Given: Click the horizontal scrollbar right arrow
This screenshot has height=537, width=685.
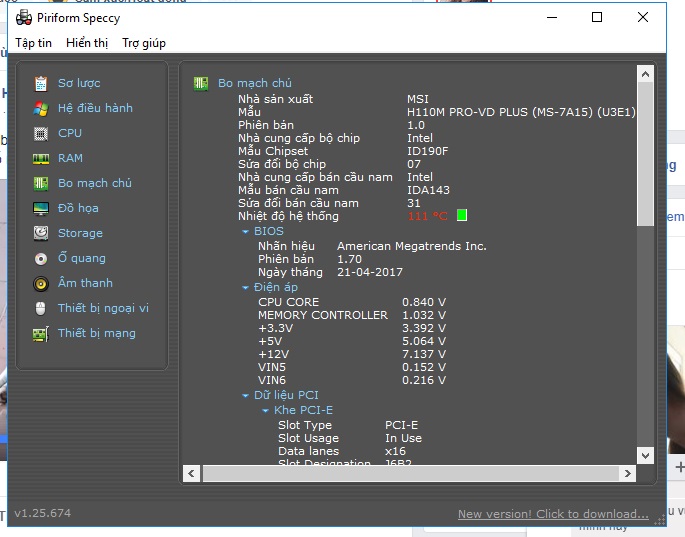Looking at the screenshot, I should click(628, 473).
